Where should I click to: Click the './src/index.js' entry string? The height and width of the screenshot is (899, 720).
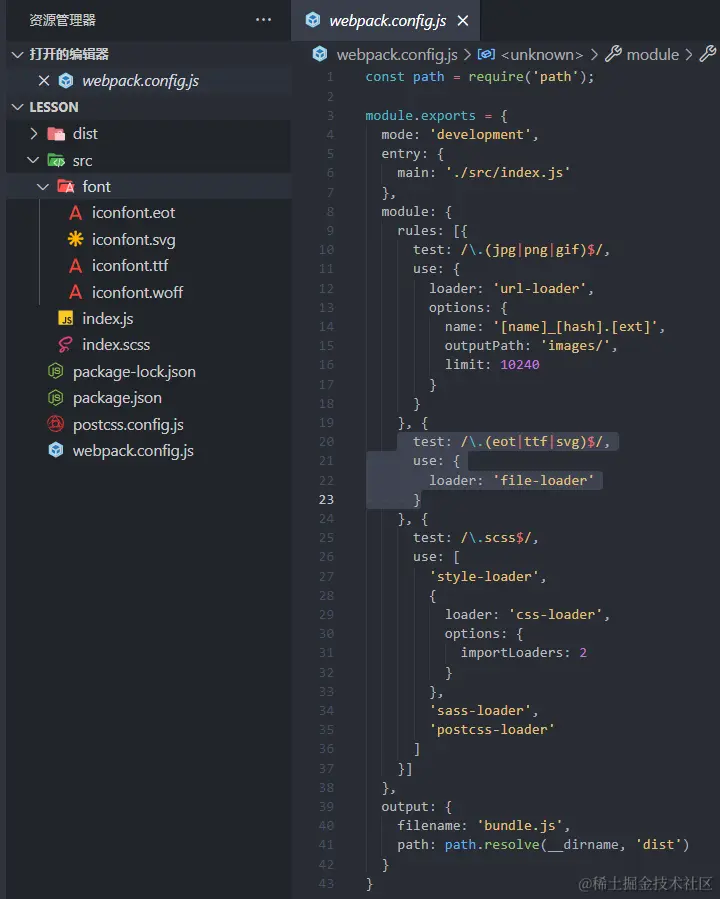point(508,173)
